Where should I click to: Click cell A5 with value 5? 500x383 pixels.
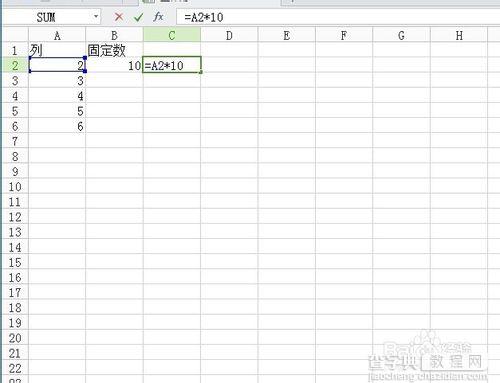click(x=57, y=111)
